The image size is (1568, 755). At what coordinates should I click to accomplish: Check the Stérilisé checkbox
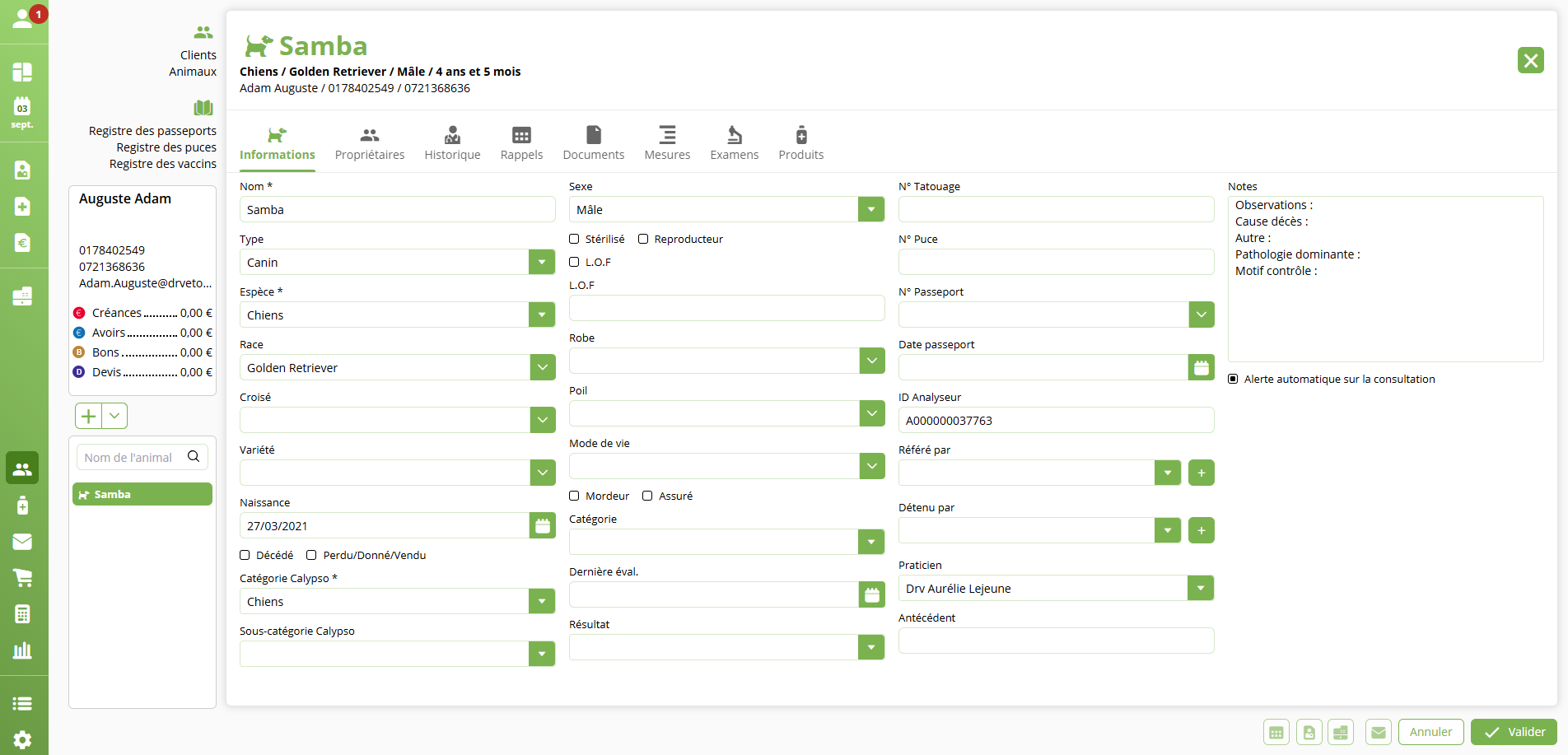pyautogui.click(x=575, y=239)
